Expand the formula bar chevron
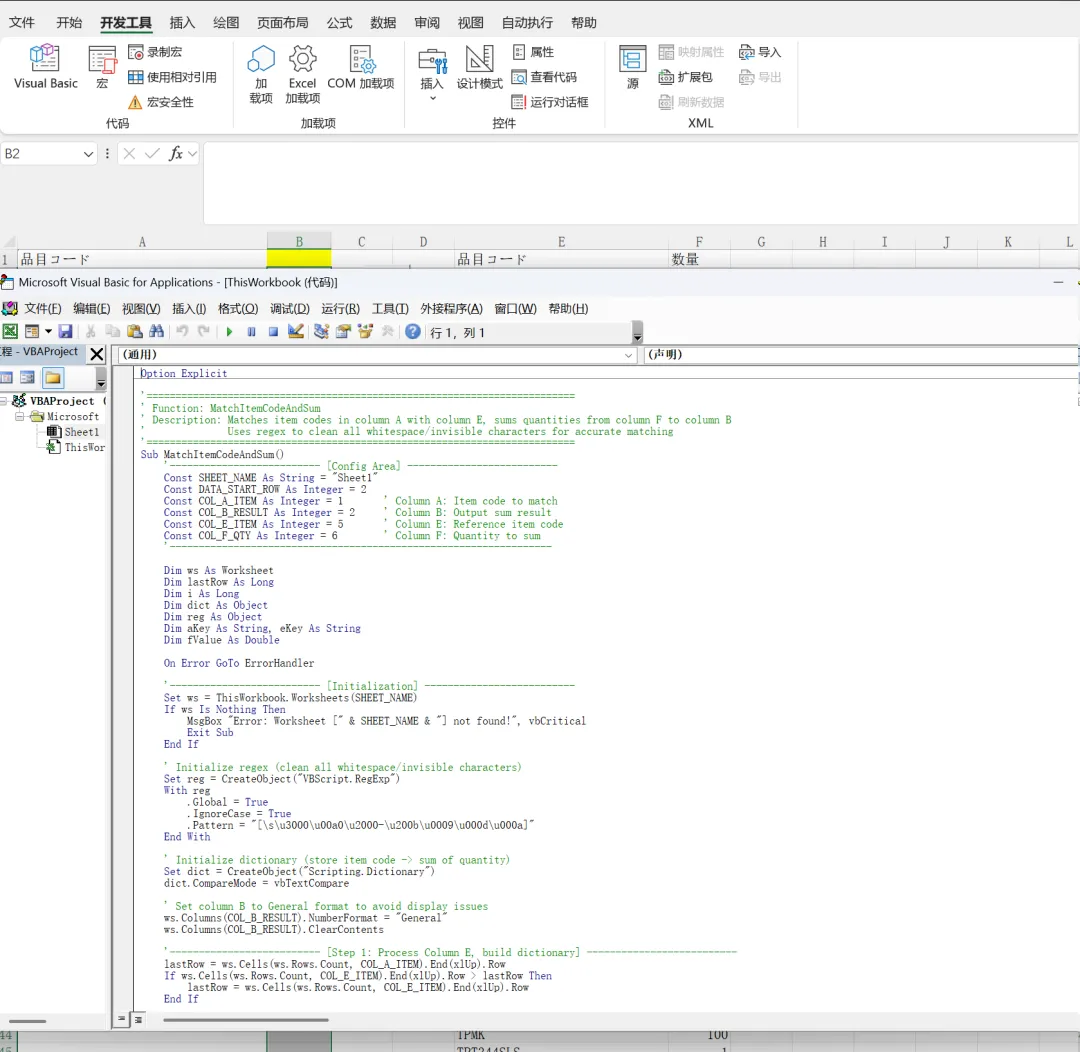Image resolution: width=1080 pixels, height=1052 pixels. [x=193, y=153]
